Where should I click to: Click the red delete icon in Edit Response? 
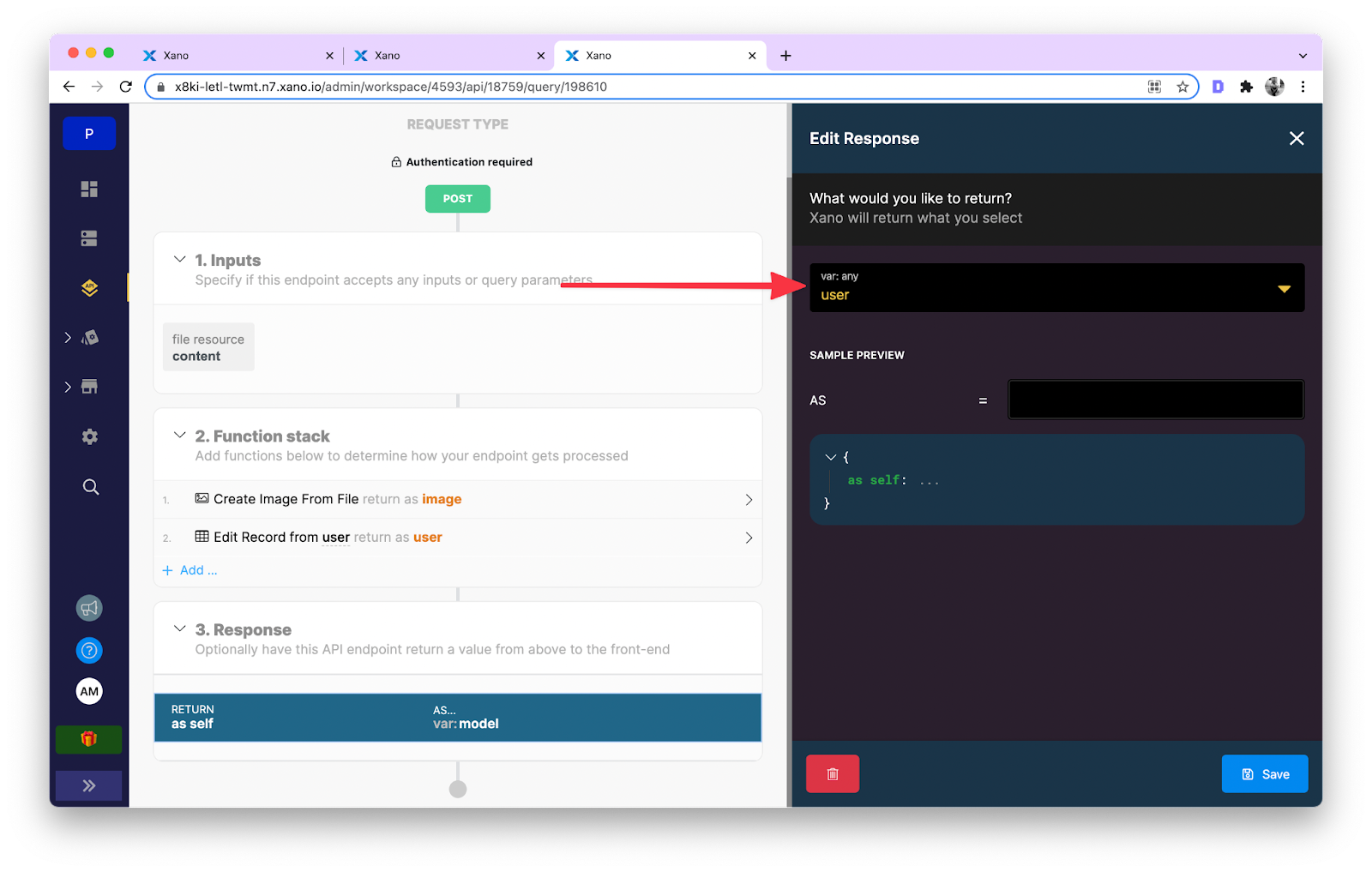pyautogui.click(x=832, y=773)
